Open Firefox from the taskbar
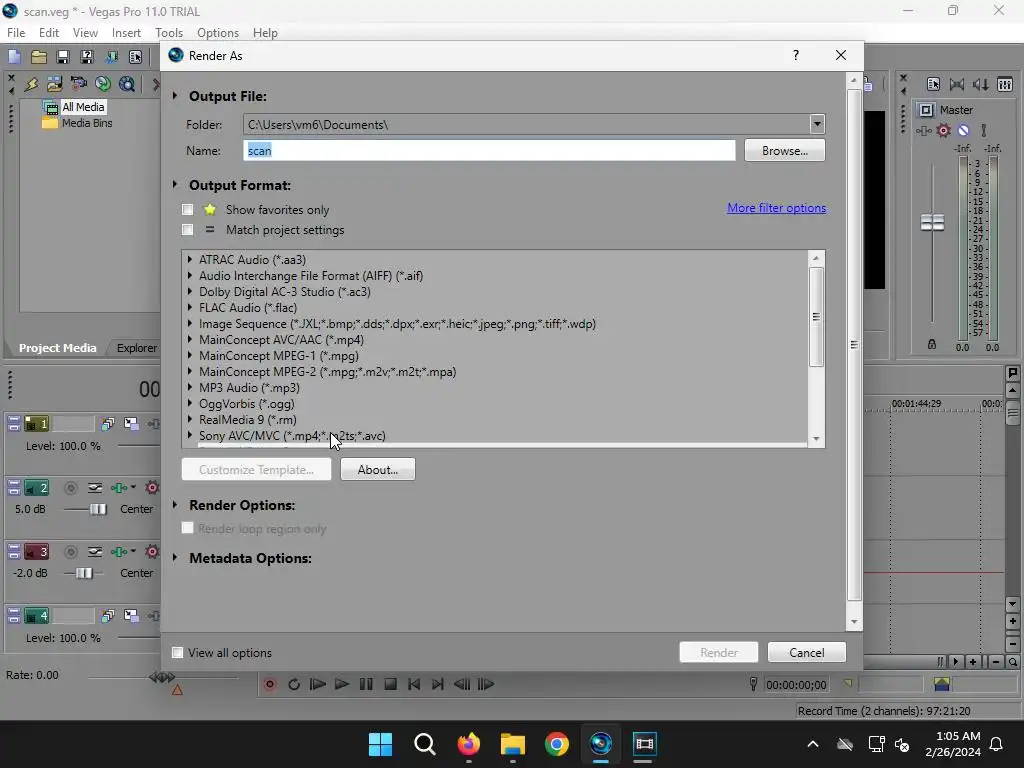The width and height of the screenshot is (1024, 768). coord(468,744)
